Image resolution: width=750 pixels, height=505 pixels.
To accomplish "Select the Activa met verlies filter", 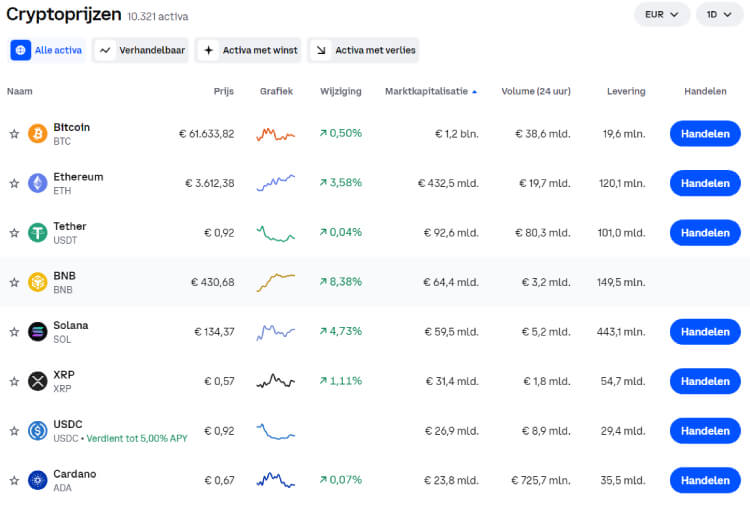I will tap(363, 50).
